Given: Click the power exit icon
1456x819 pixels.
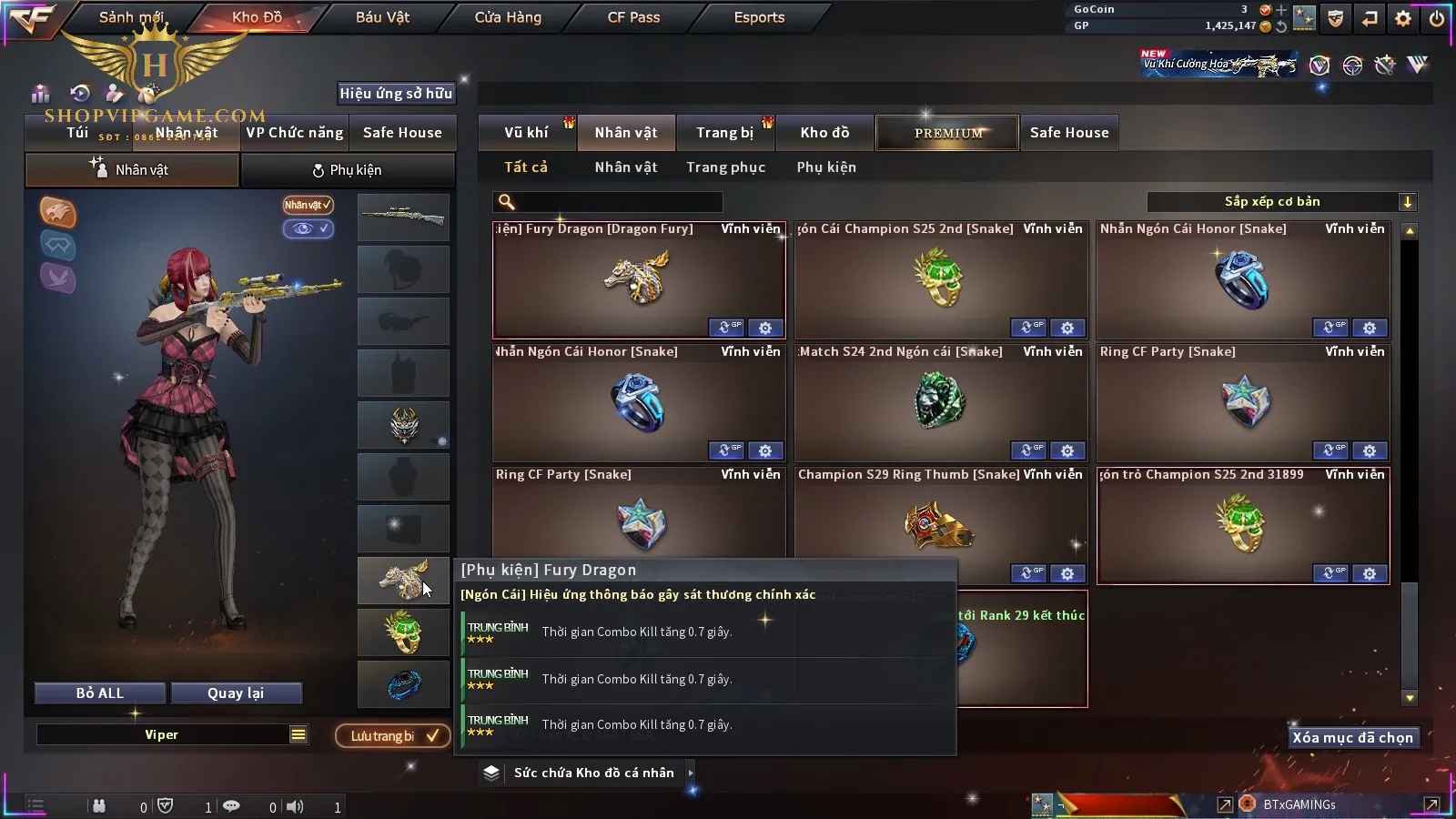Looking at the screenshot, I should tap(1437, 17).
